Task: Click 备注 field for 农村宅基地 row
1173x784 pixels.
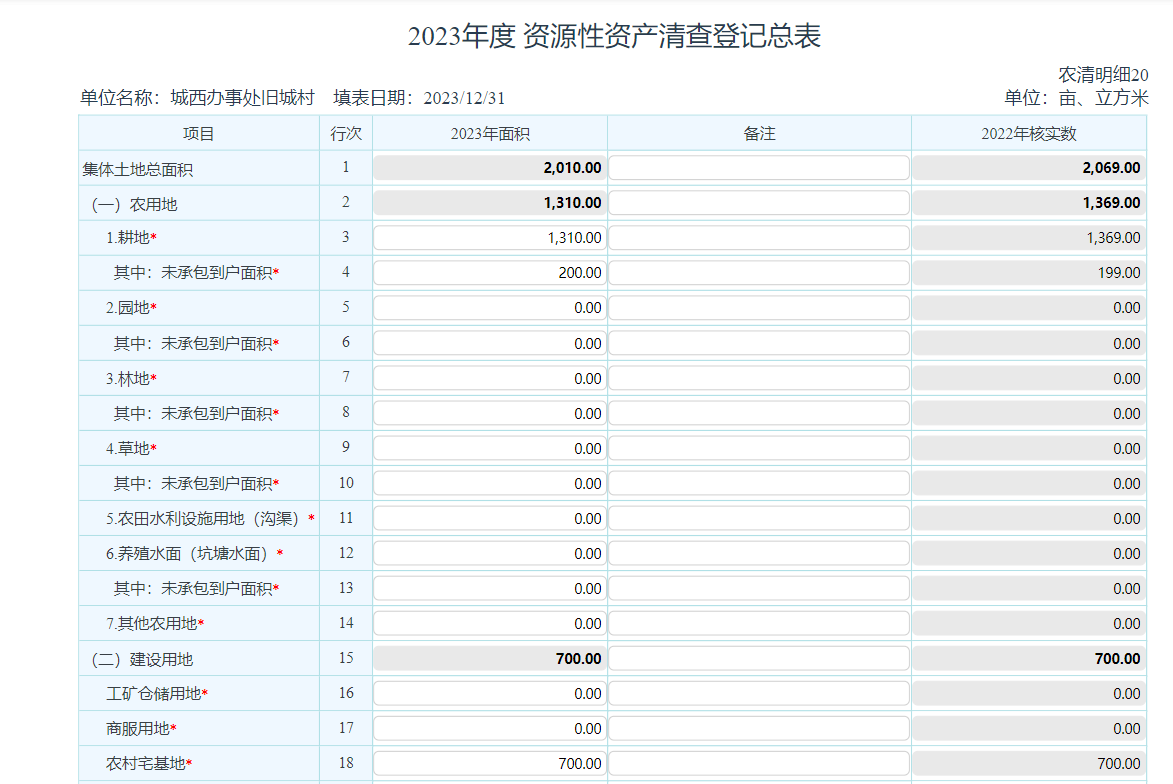Action: pyautogui.click(x=759, y=764)
